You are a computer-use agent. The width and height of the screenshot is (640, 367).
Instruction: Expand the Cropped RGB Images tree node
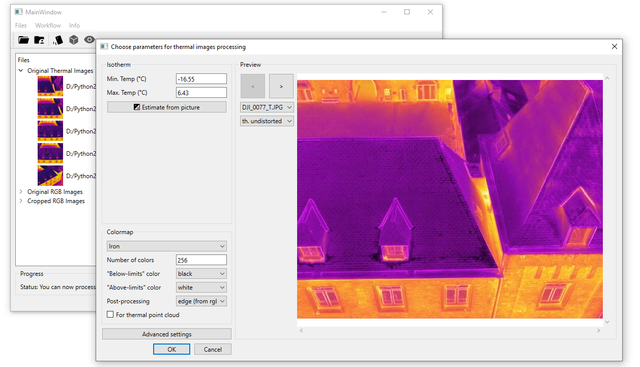[x=21, y=201]
